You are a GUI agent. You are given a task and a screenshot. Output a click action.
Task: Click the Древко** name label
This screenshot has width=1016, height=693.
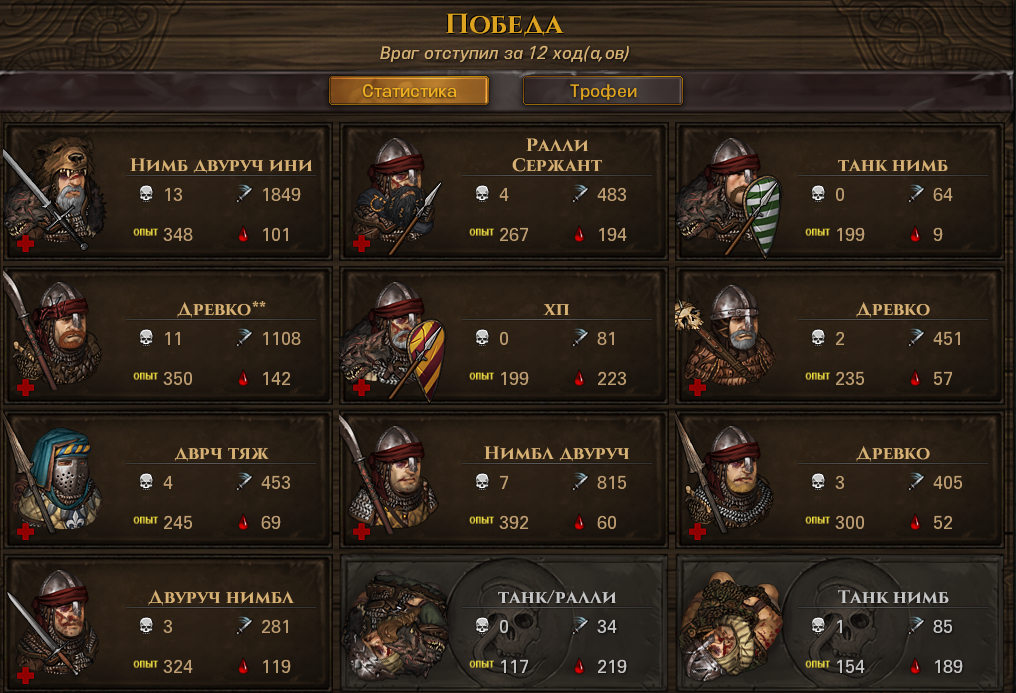(222, 309)
